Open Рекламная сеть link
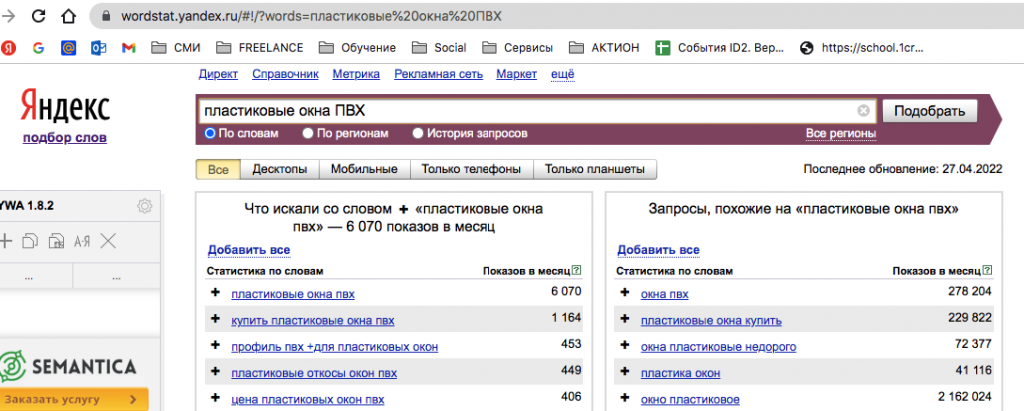The image size is (1024, 411). pos(438,74)
